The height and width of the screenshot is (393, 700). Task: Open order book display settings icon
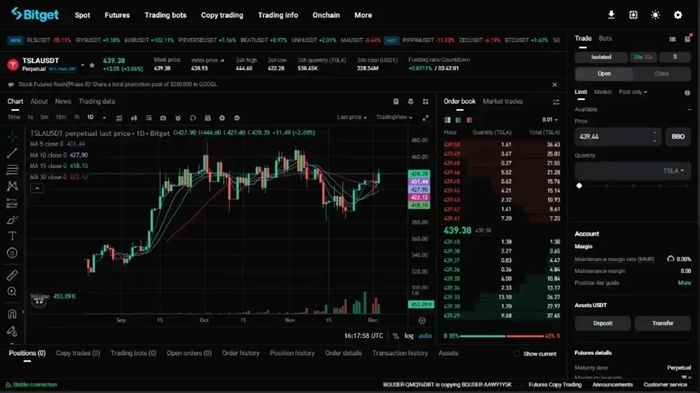point(556,102)
